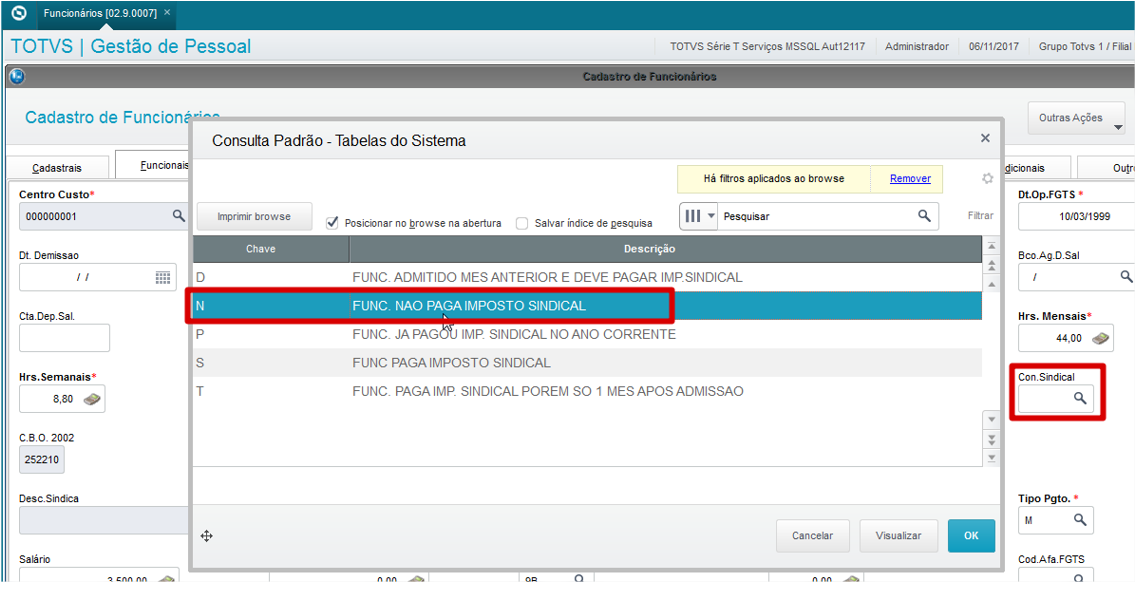1136x590 pixels.
Task: Page down in the browse list
Action: pos(992,439)
